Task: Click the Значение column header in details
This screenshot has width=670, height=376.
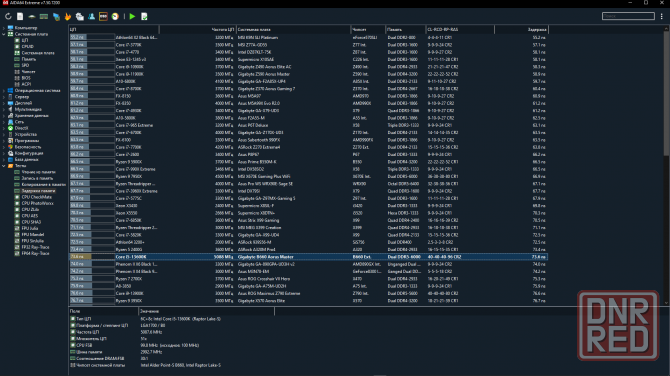Action: tap(206, 311)
